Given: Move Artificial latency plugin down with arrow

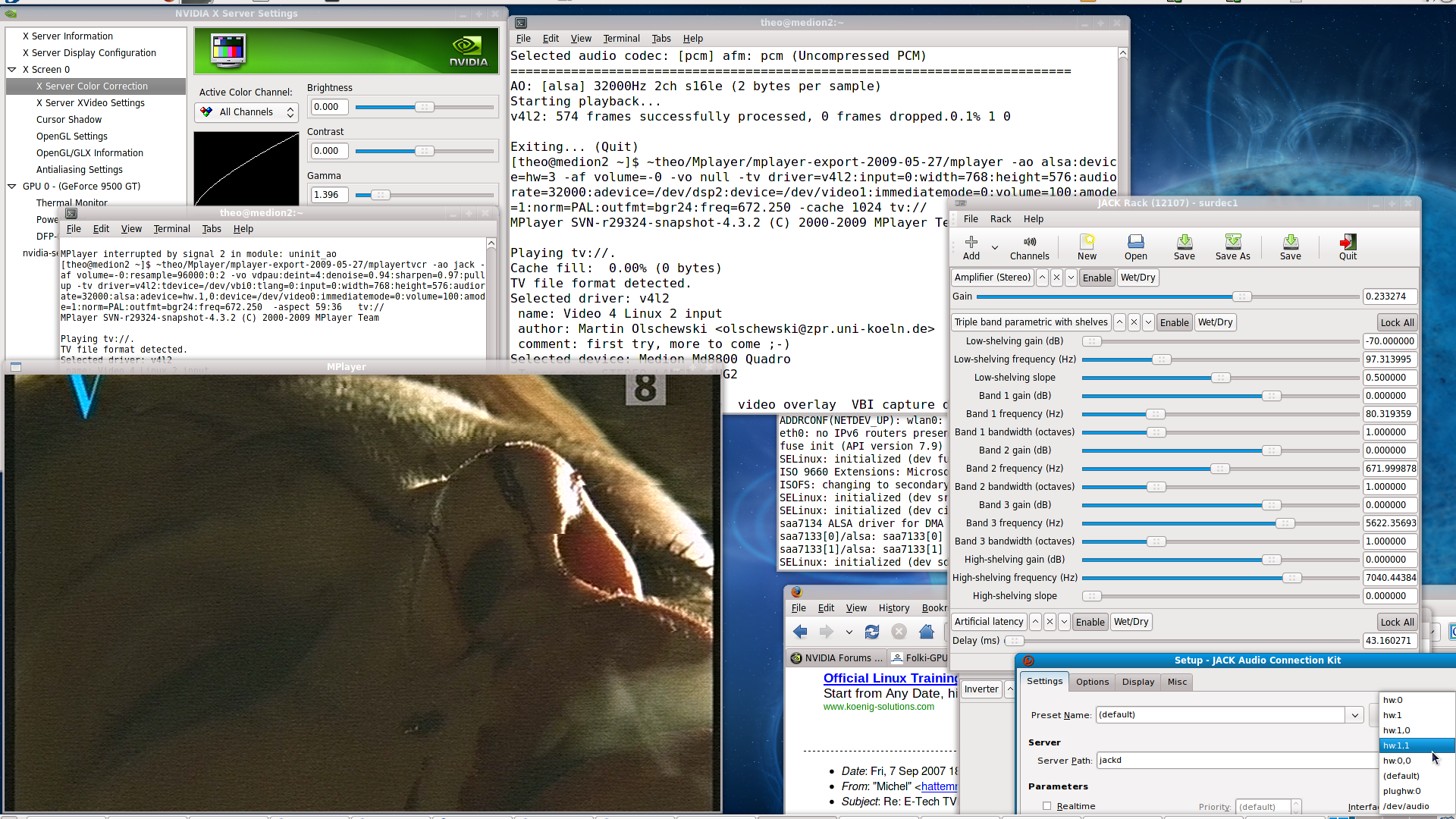Looking at the screenshot, I should [1064, 622].
